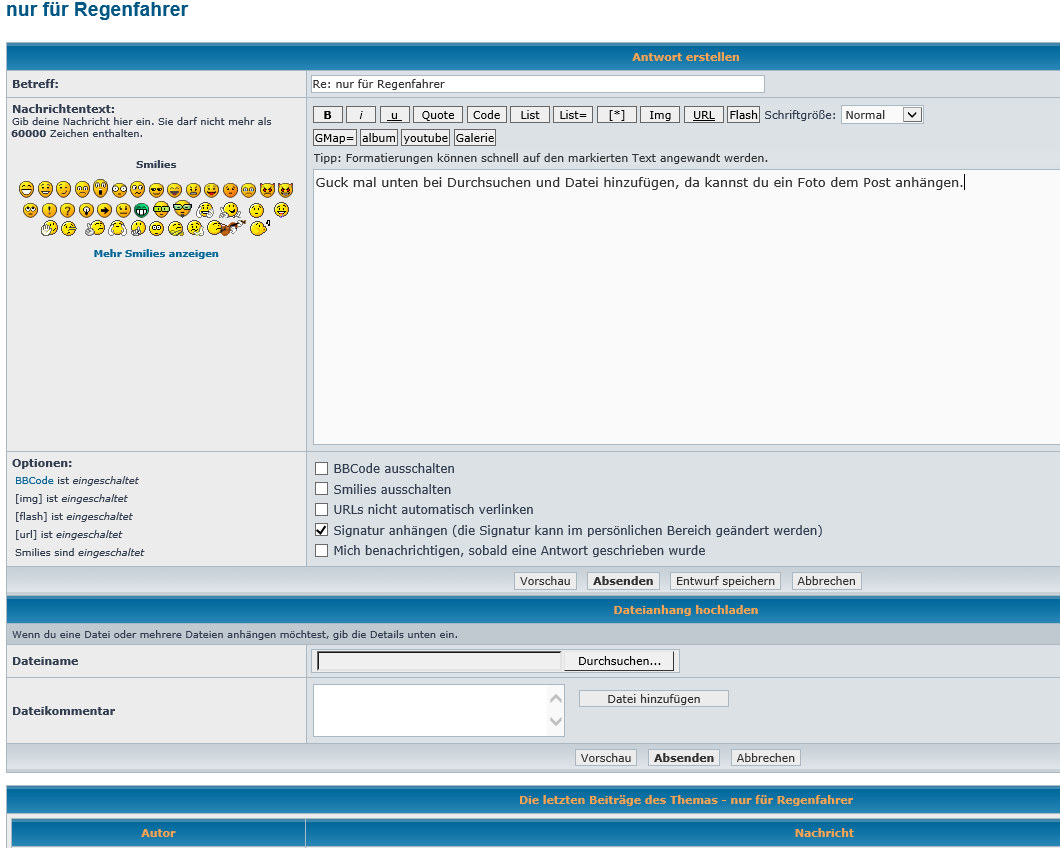Insert the light bulb idea smiley
Viewport: 1060px width, 848px height.
pyautogui.click(x=87, y=210)
